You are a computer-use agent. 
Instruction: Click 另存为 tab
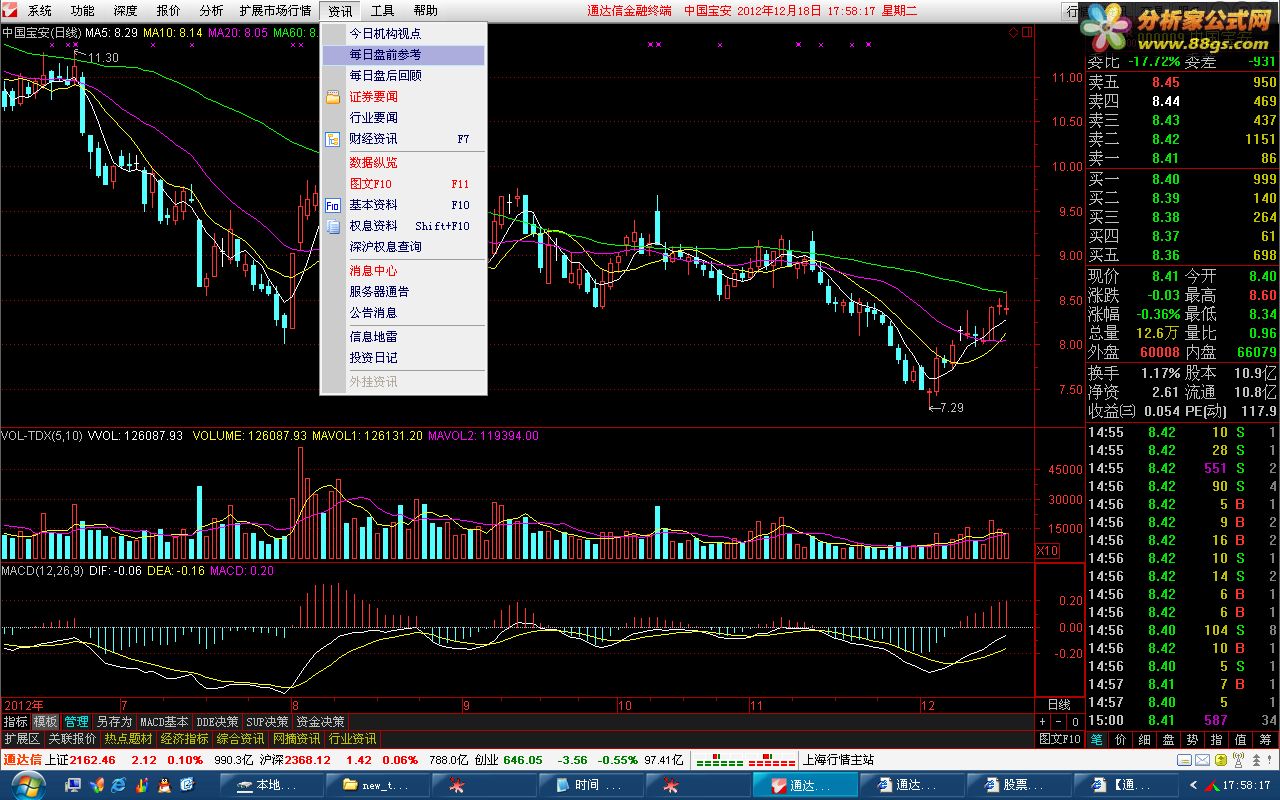[114, 721]
